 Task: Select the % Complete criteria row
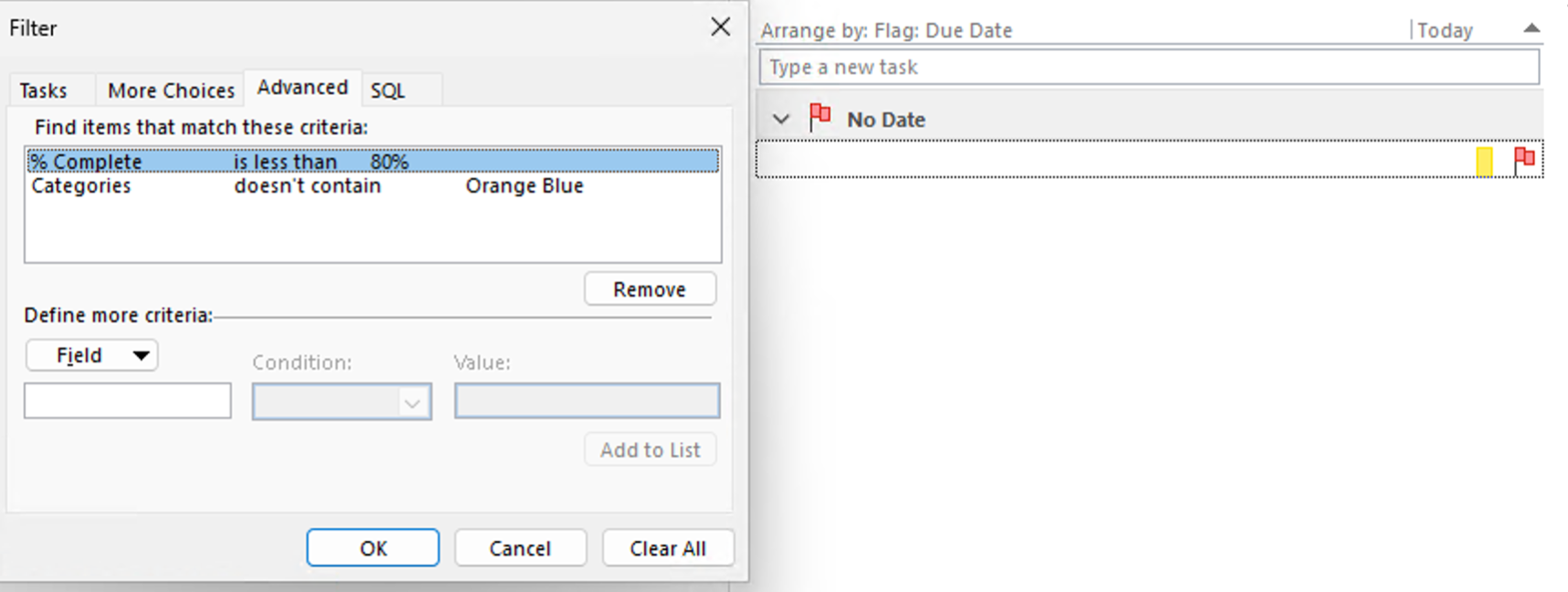tap(274, 161)
